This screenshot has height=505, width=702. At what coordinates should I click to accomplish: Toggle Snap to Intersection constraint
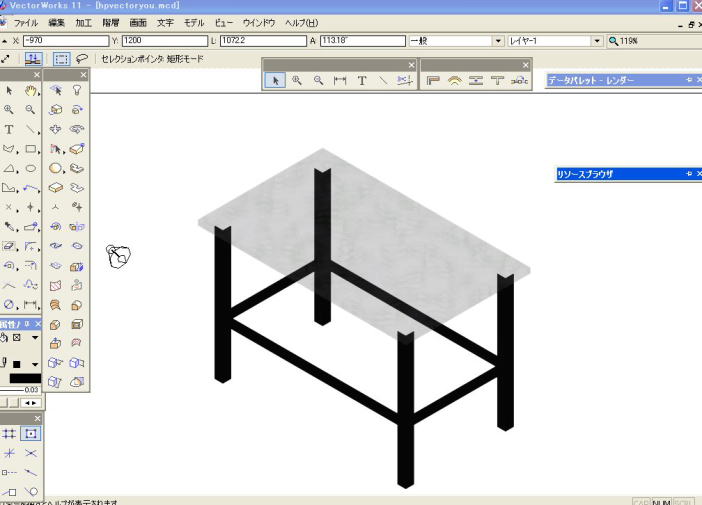point(30,454)
